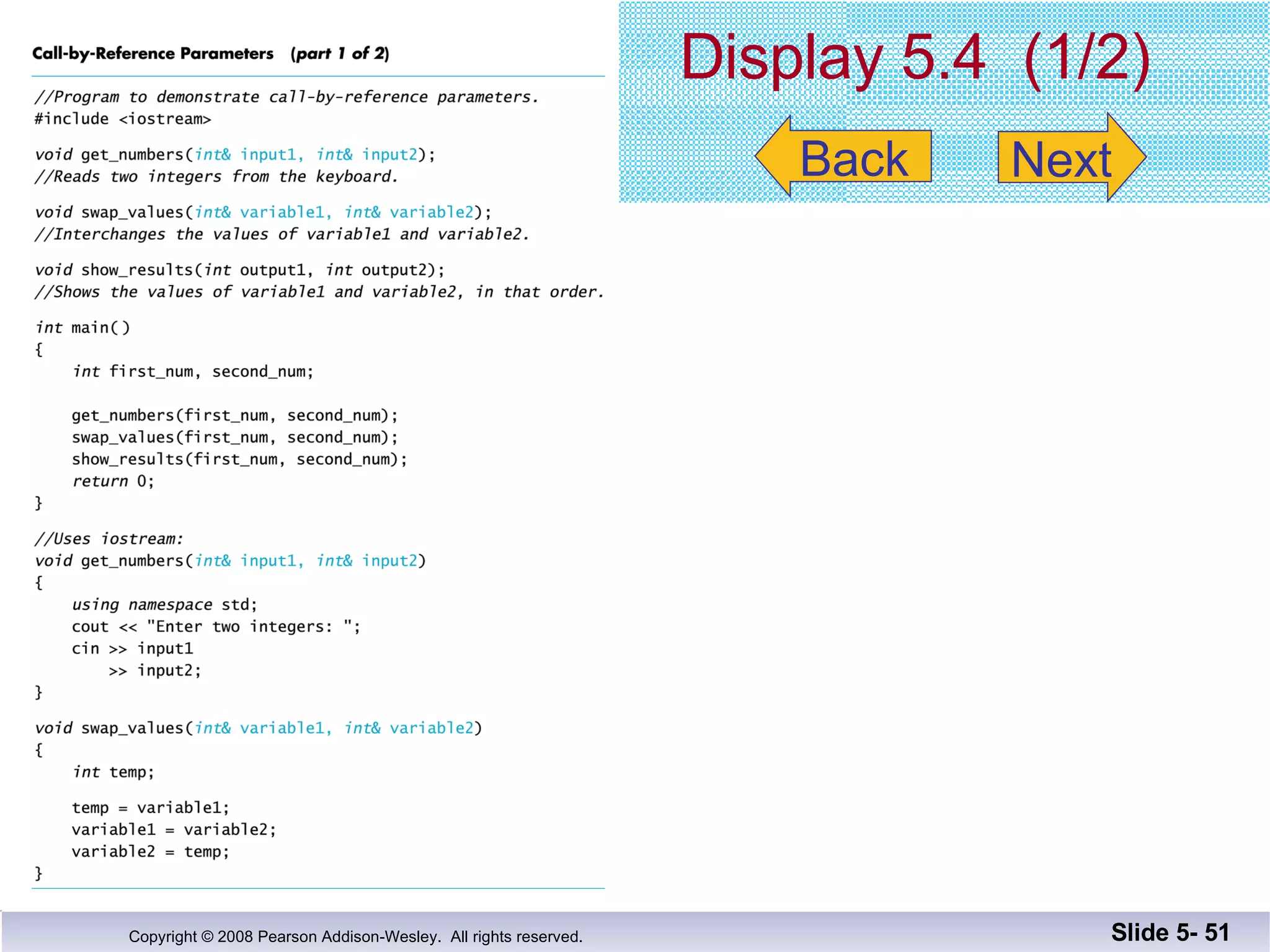Click the swap_values prototype ending in semicolon
This screenshot has width=1270, height=952.
263,213
